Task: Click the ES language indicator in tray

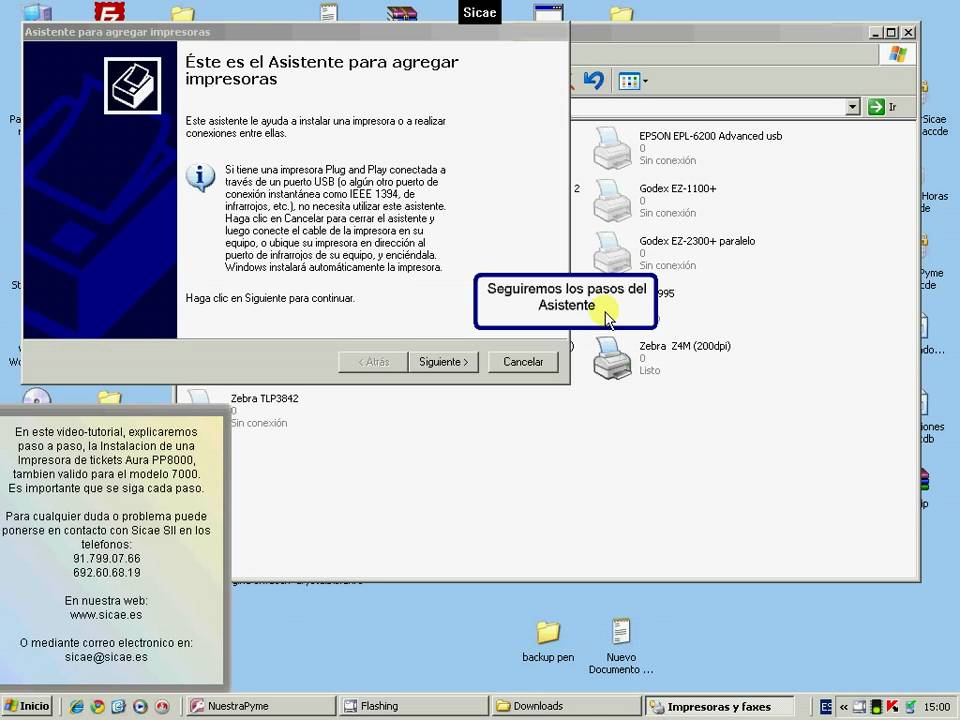Action: pos(826,707)
